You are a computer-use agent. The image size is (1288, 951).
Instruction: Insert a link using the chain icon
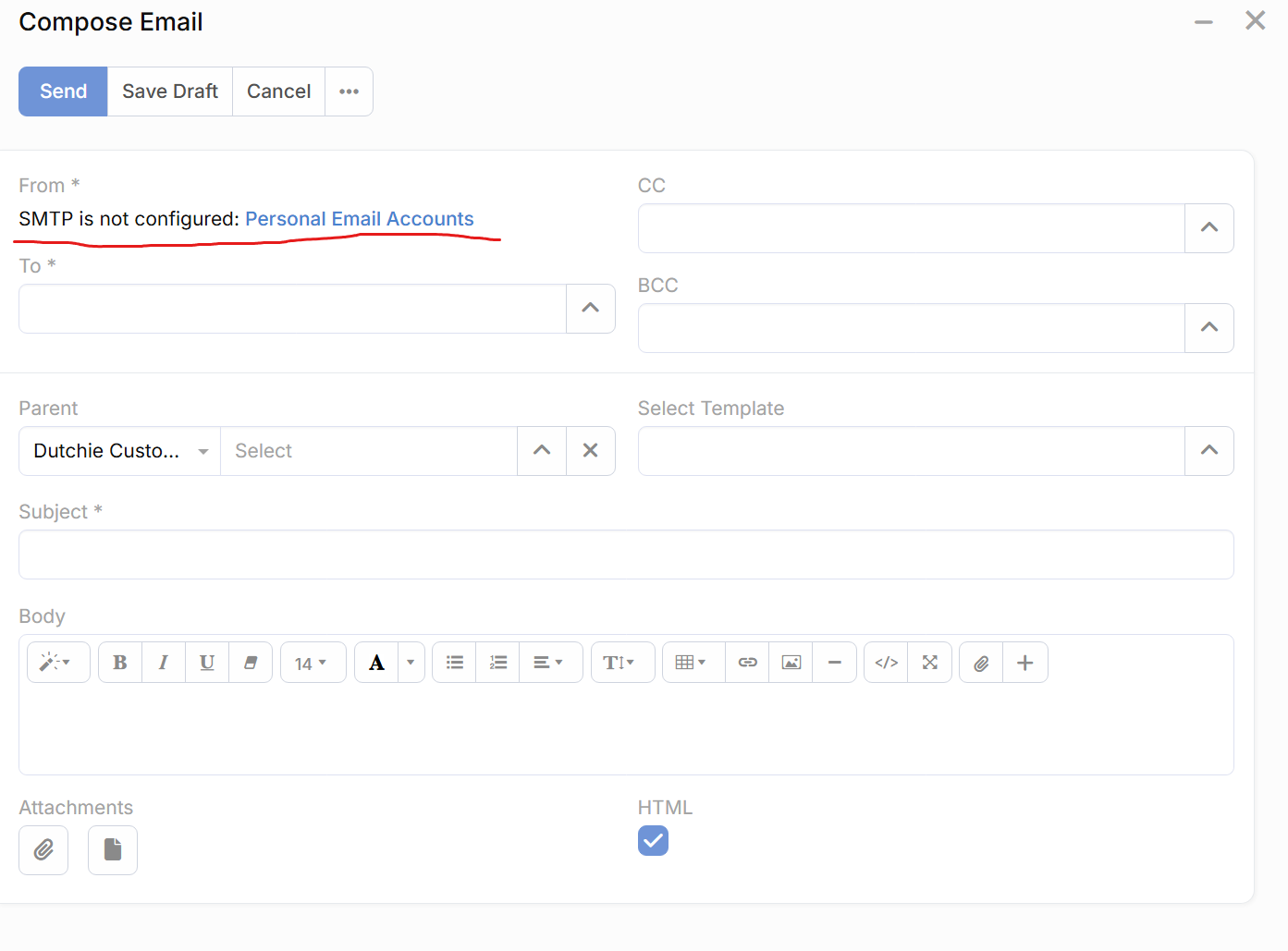coord(747,663)
